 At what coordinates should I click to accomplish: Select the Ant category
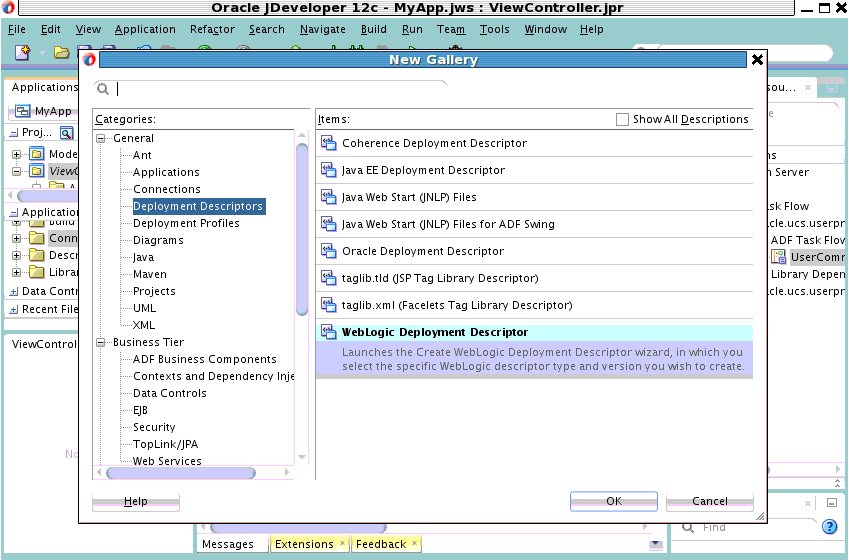pos(142,155)
